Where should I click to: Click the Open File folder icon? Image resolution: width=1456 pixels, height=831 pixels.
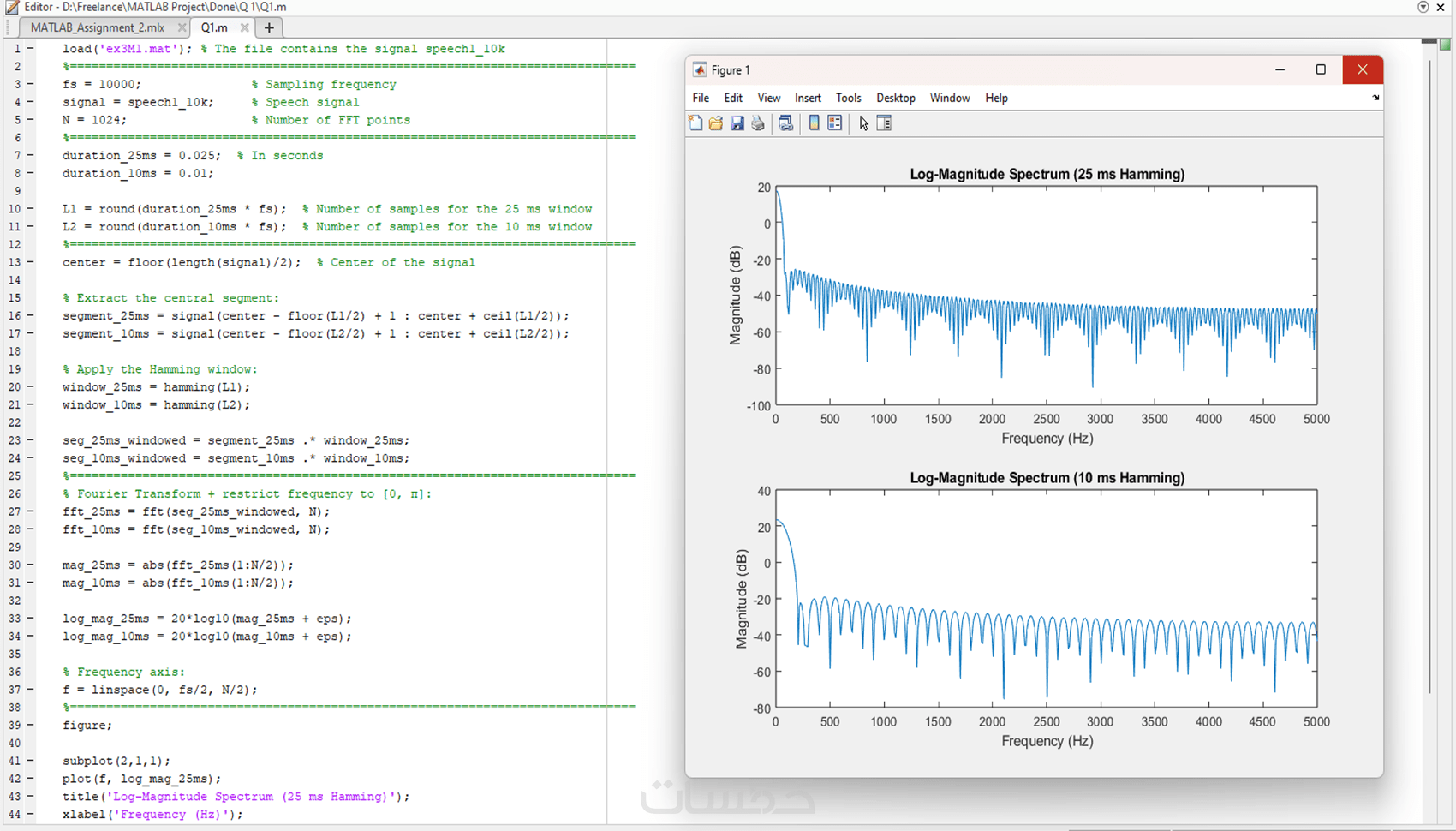pyautogui.click(x=716, y=123)
